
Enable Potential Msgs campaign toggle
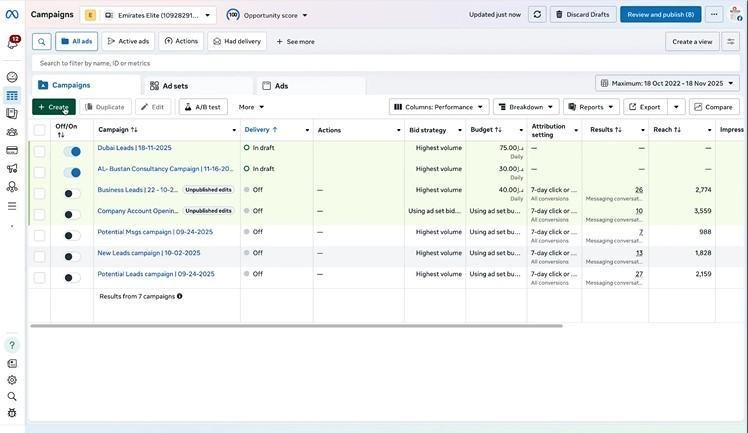coord(72,236)
